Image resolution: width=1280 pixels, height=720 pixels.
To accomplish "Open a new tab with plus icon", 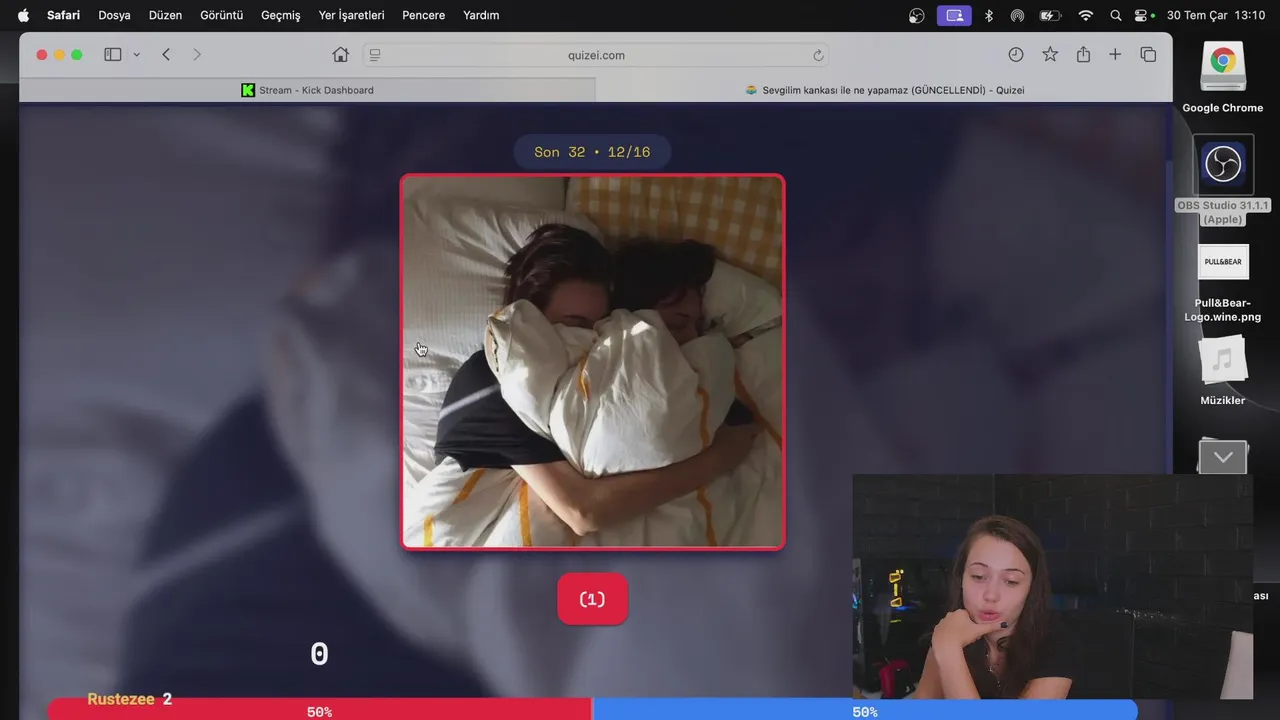I will (x=1115, y=55).
